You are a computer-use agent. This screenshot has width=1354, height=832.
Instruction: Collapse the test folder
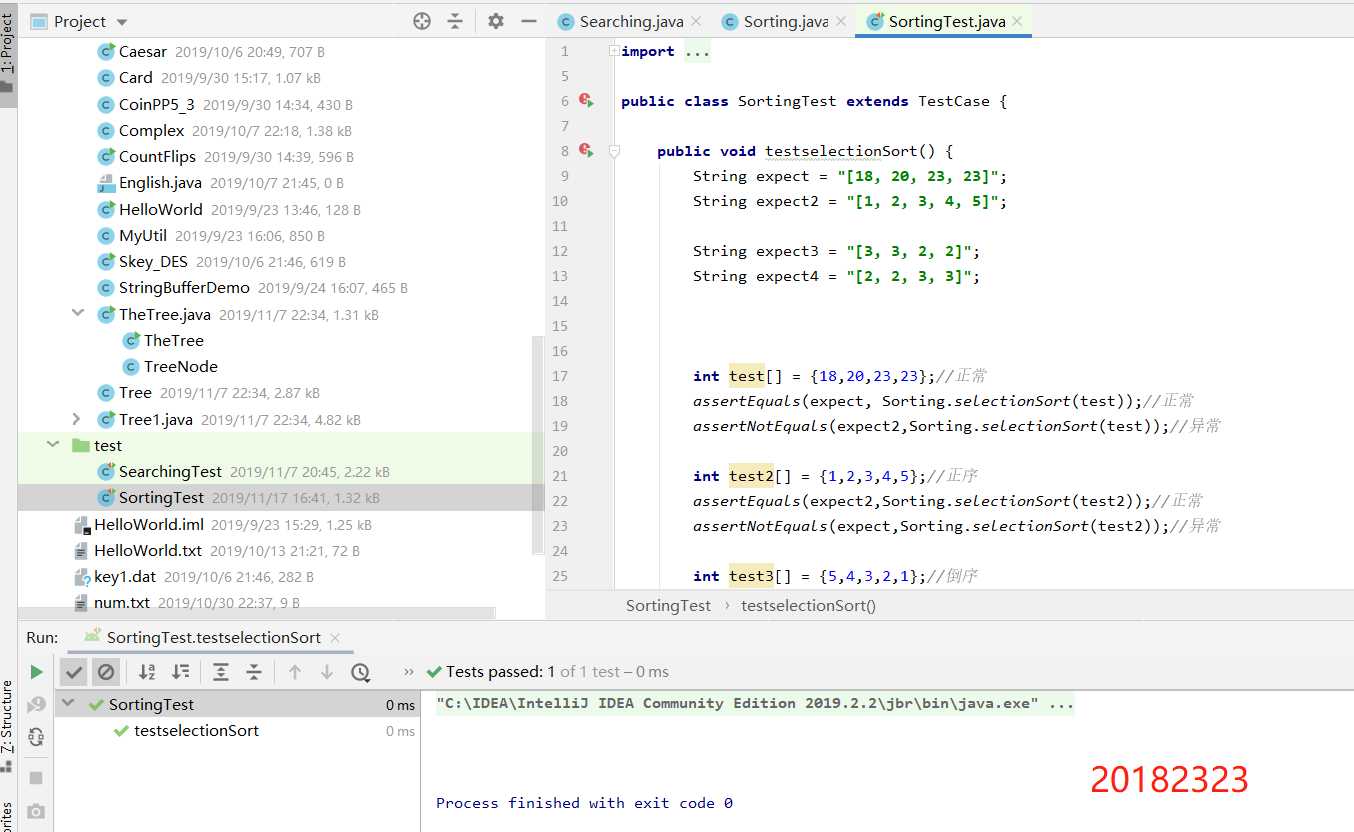coord(53,445)
